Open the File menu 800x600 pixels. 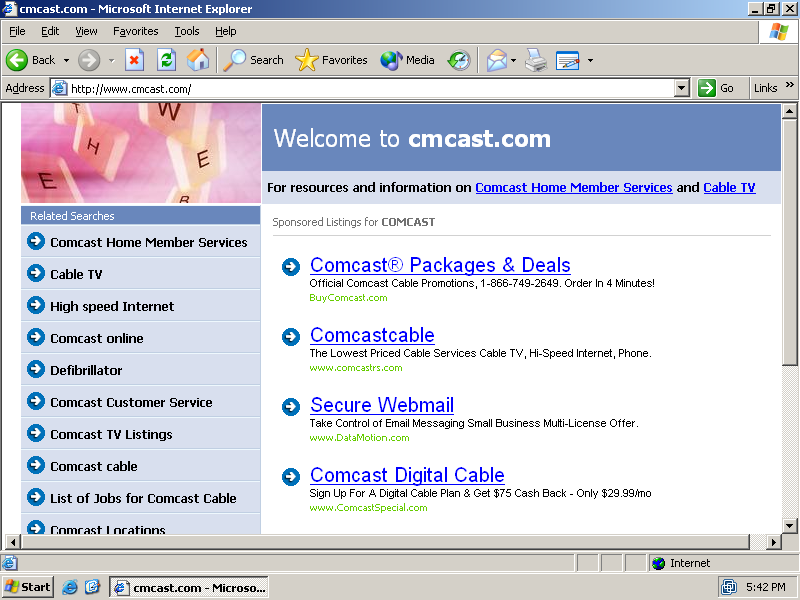pyautogui.click(x=17, y=31)
